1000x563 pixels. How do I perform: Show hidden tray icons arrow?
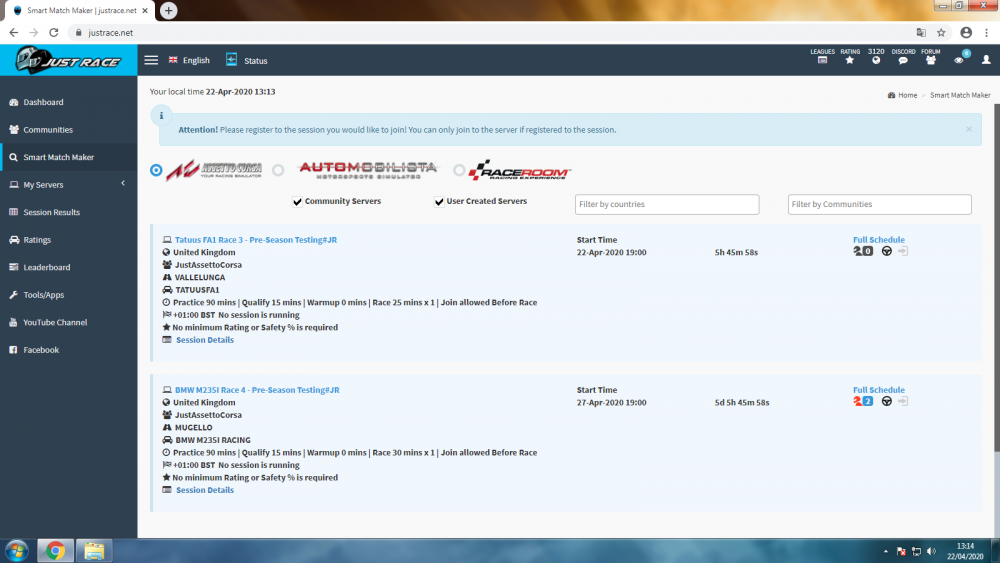coord(885,551)
